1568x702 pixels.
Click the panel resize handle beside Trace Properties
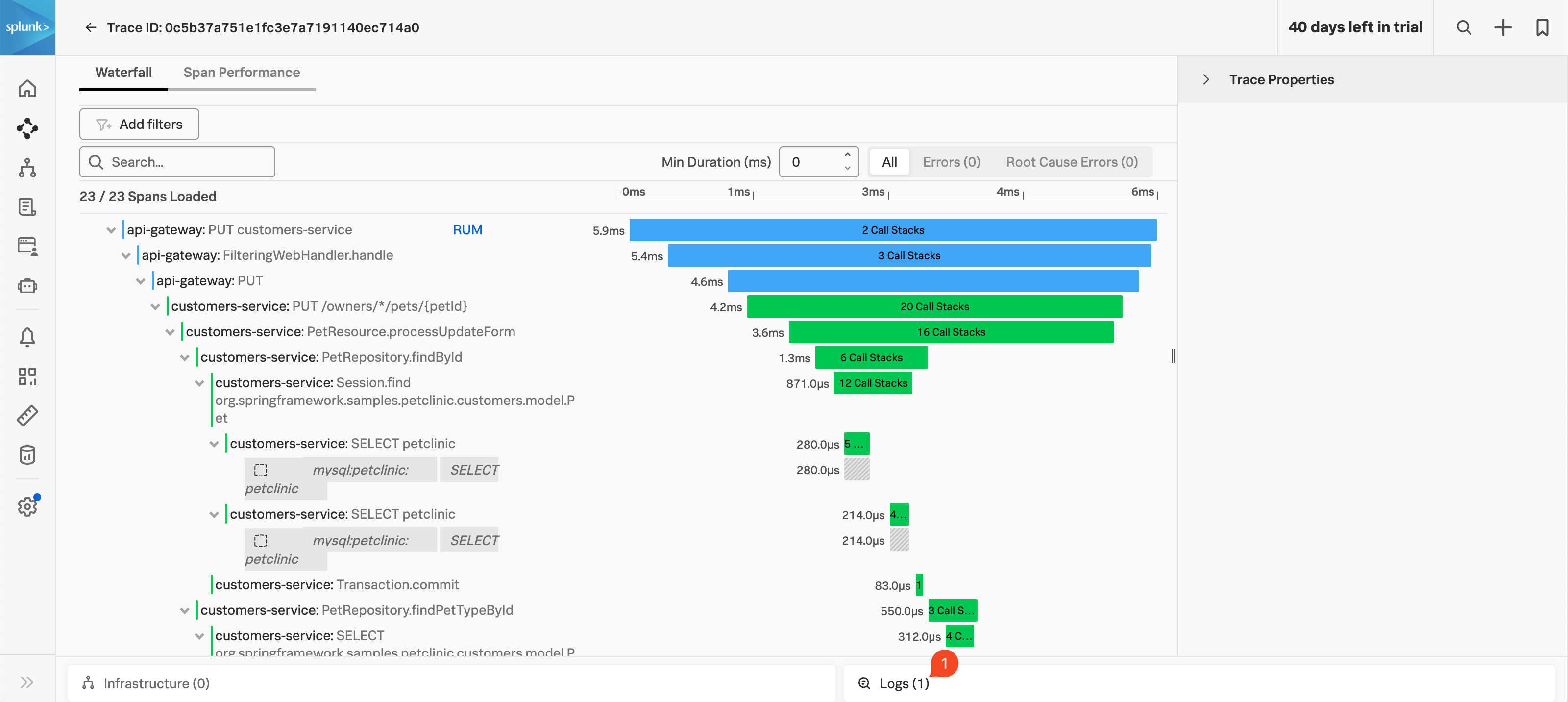coord(1173,356)
